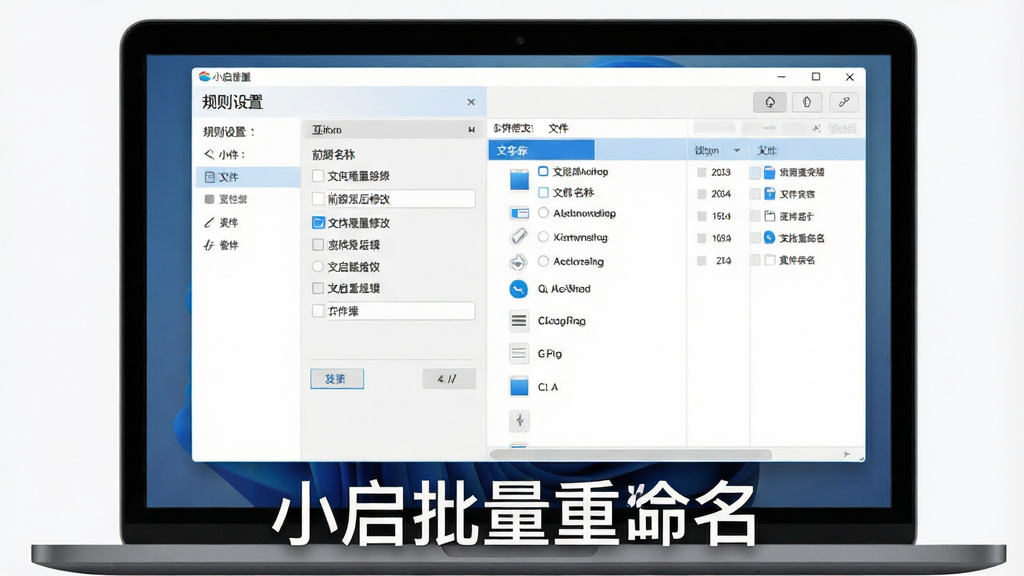
Task: Click the calendar icon between the blue document and round icons
Action: (x=769, y=216)
